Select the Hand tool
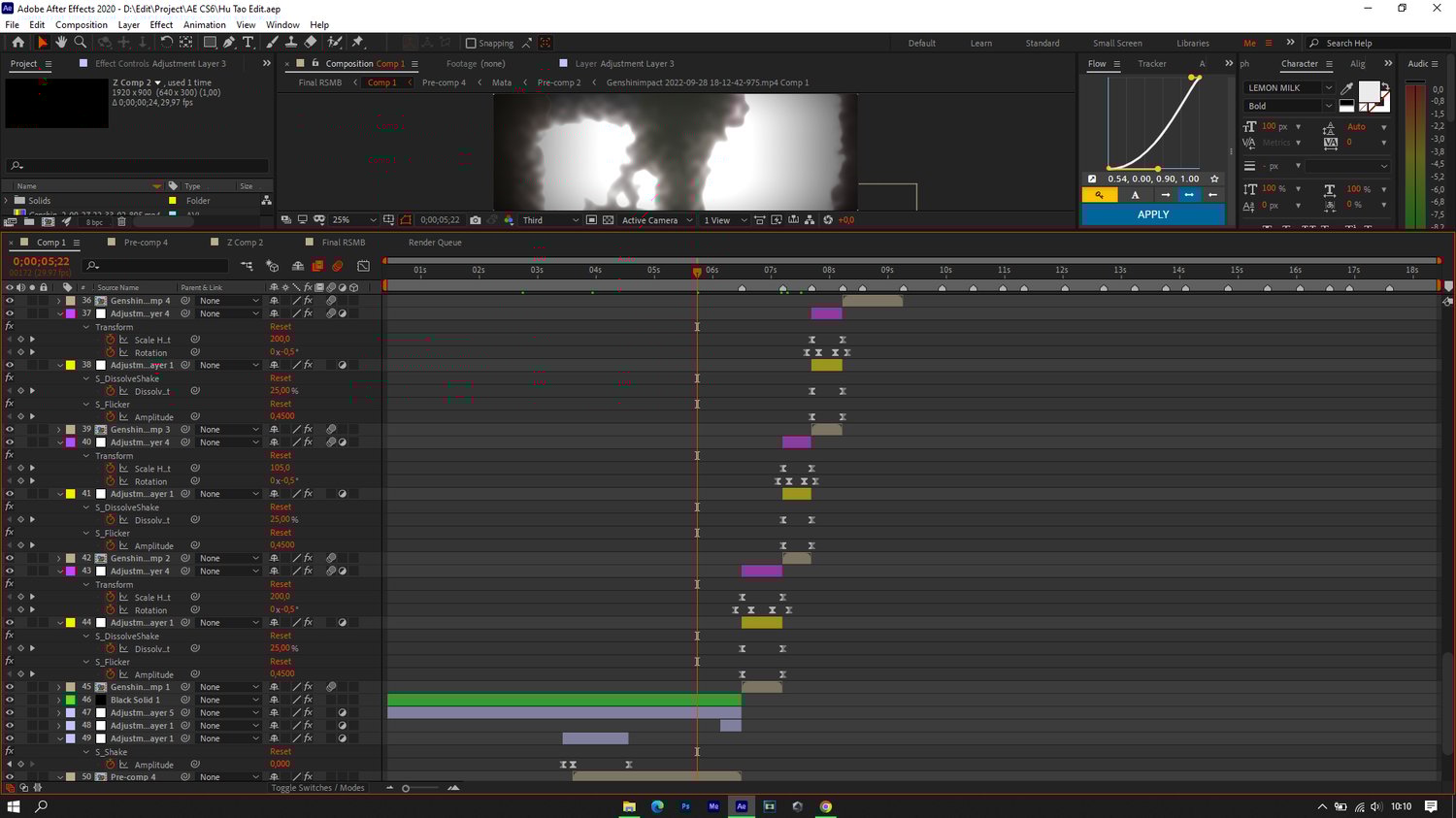1456x818 pixels. click(x=61, y=43)
